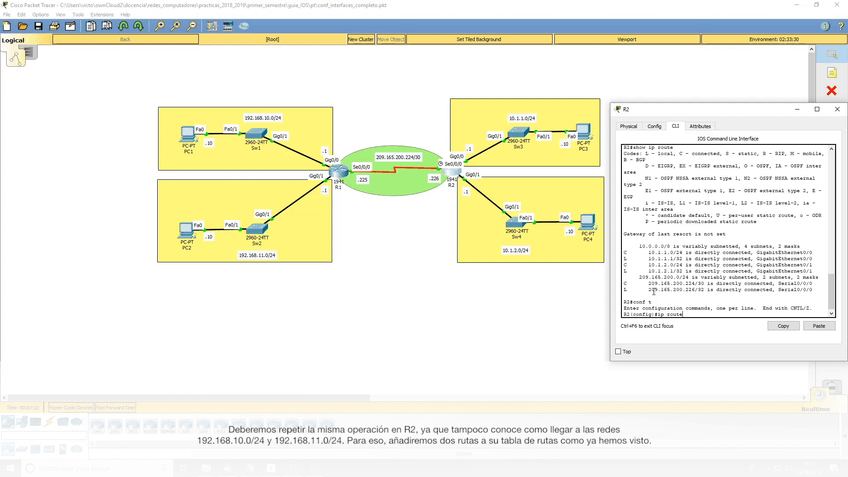This screenshot has width=848, height=477.
Task: Select the Place Note tool
Action: click(x=831, y=73)
